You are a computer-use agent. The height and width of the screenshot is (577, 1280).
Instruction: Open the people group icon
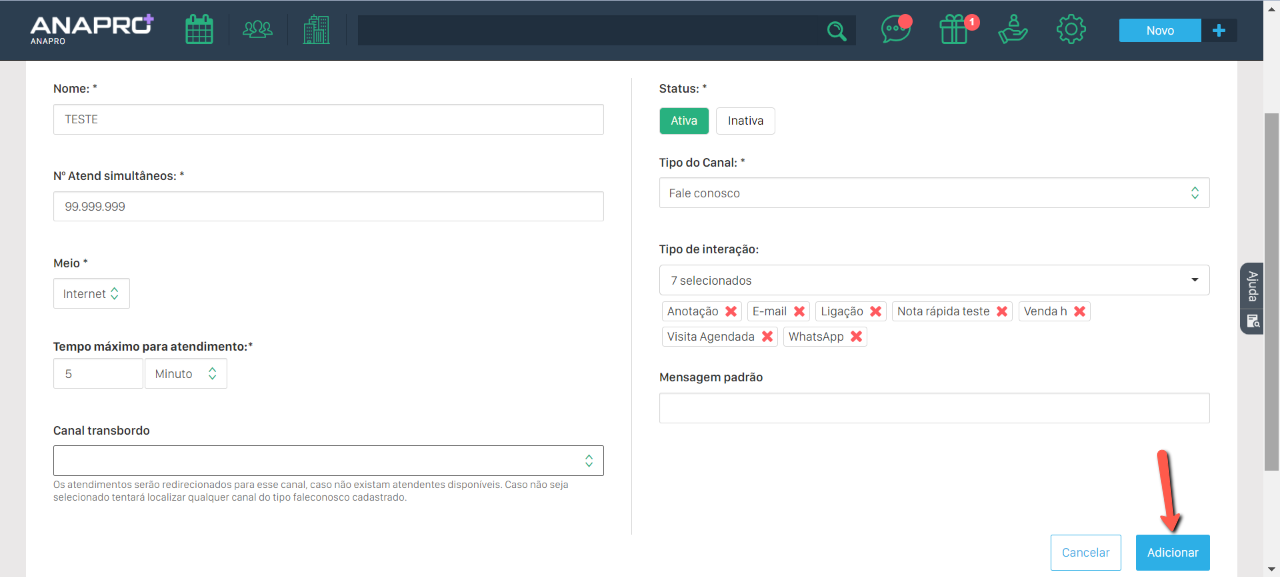pos(257,30)
